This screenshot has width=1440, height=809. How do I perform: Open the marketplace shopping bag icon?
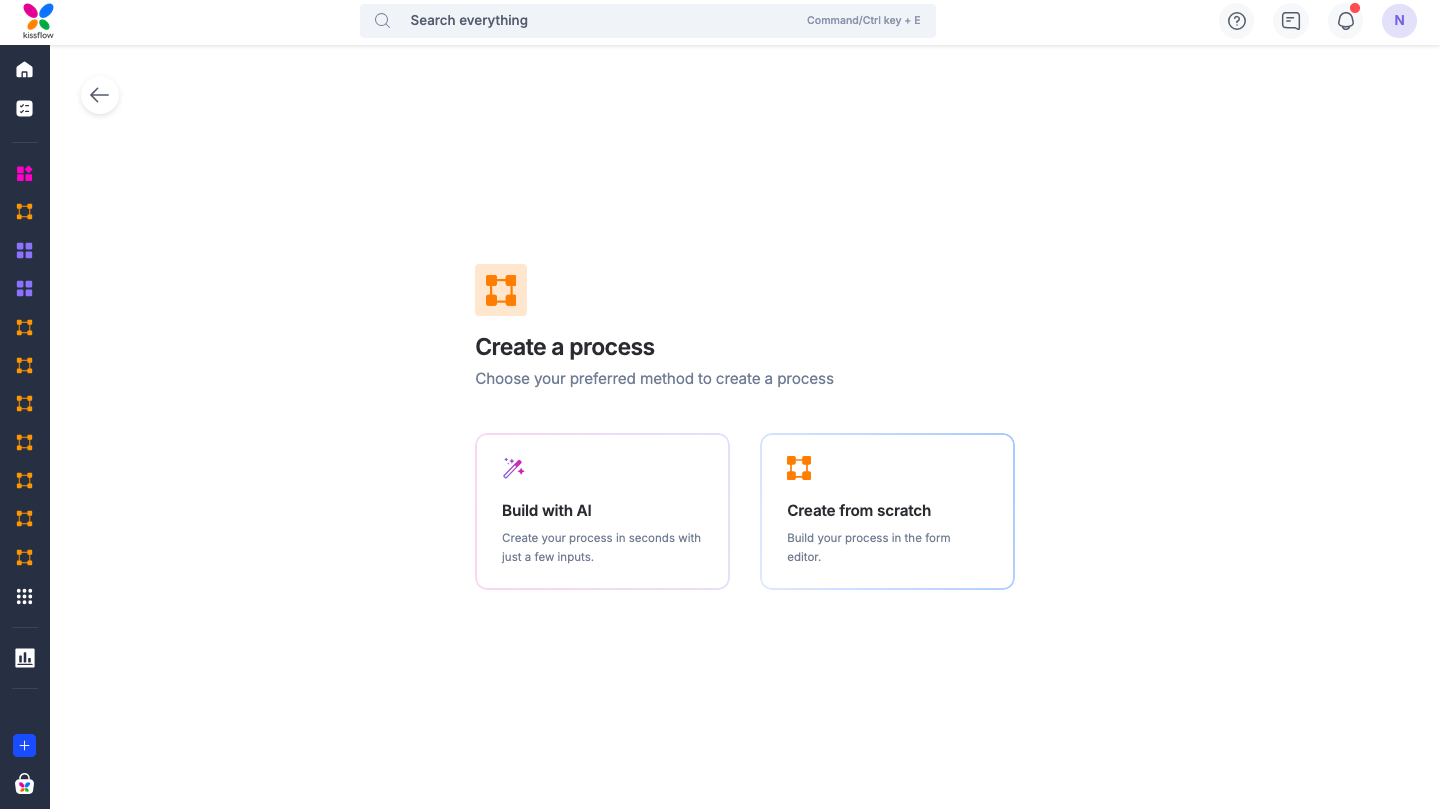25,784
